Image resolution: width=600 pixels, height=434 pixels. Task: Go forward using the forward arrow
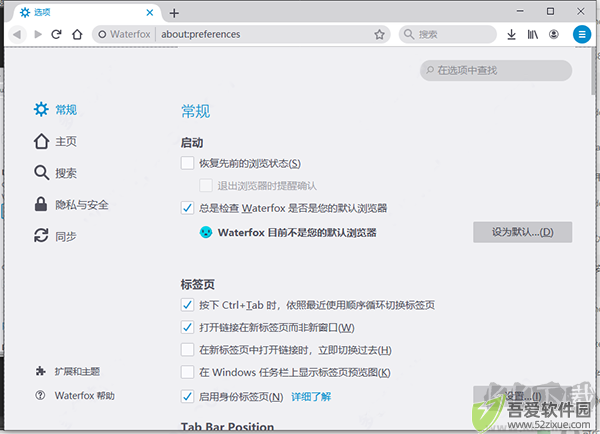(x=38, y=34)
